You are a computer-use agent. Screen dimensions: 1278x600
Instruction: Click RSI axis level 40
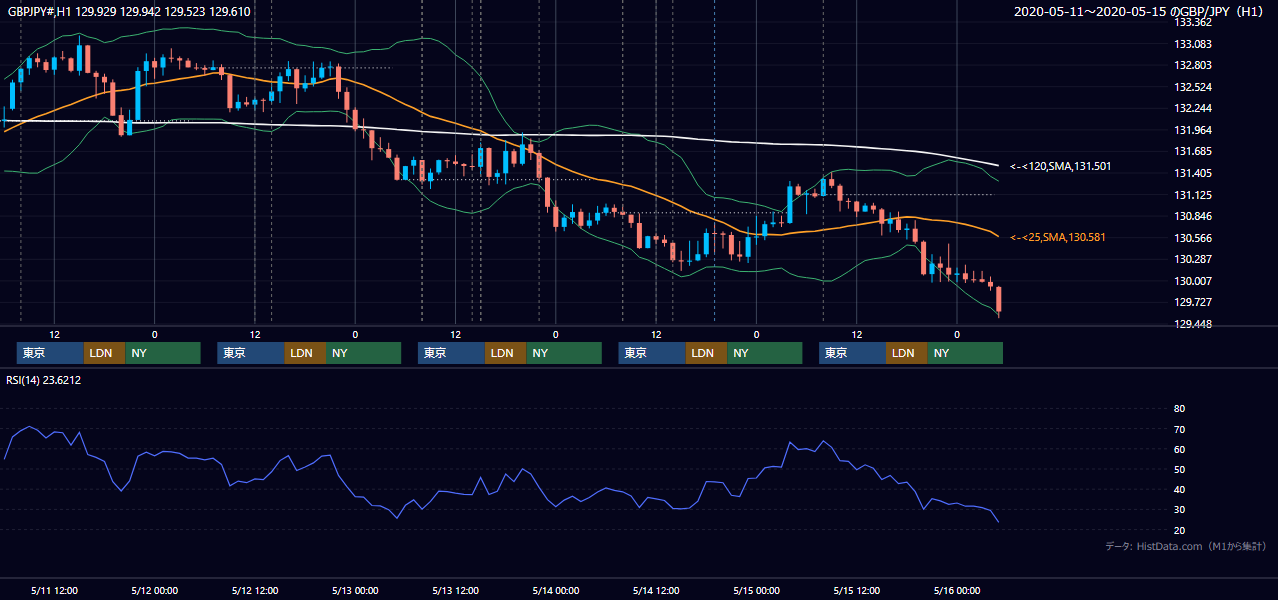pos(1179,489)
